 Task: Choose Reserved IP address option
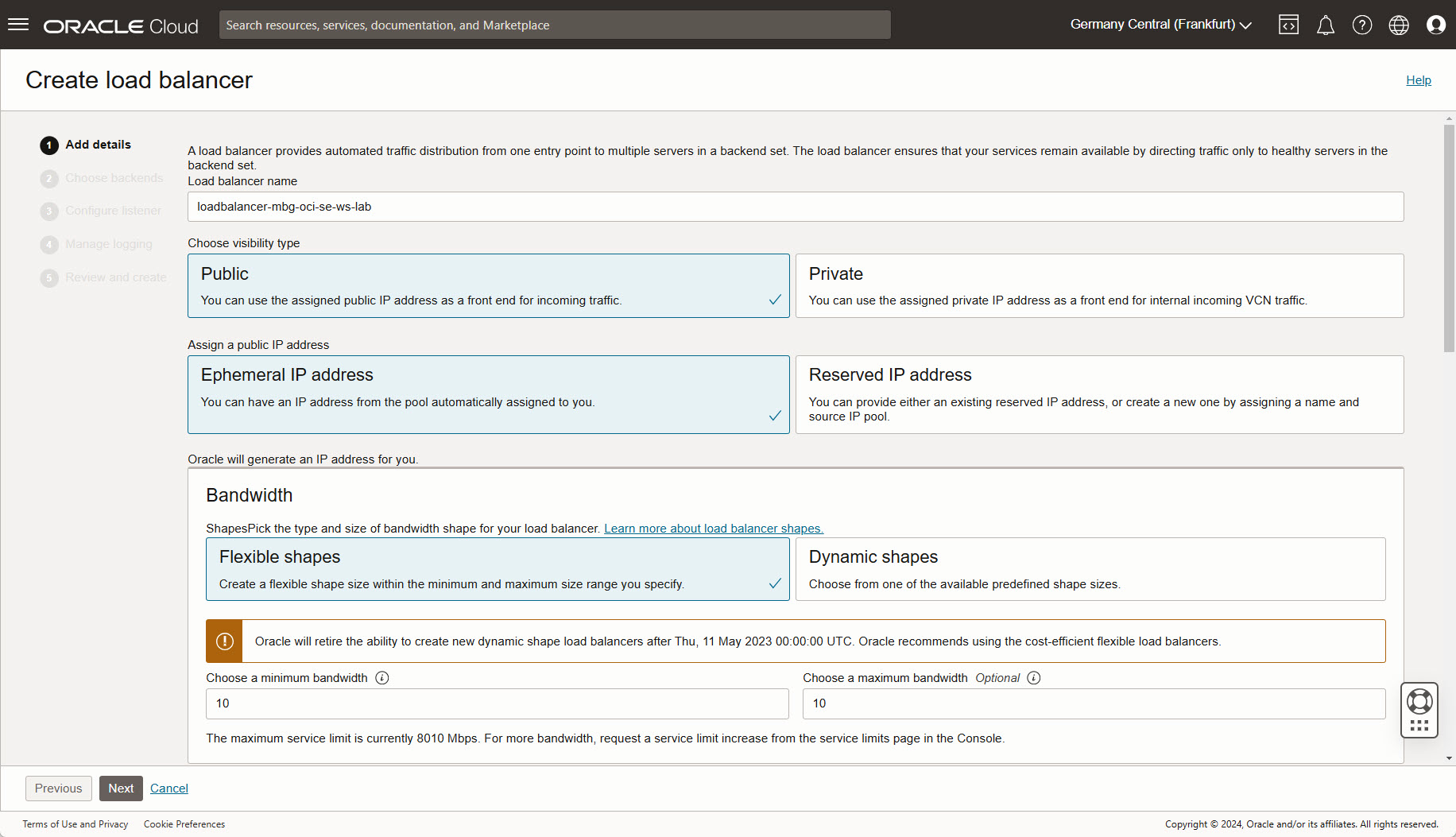pos(1099,394)
